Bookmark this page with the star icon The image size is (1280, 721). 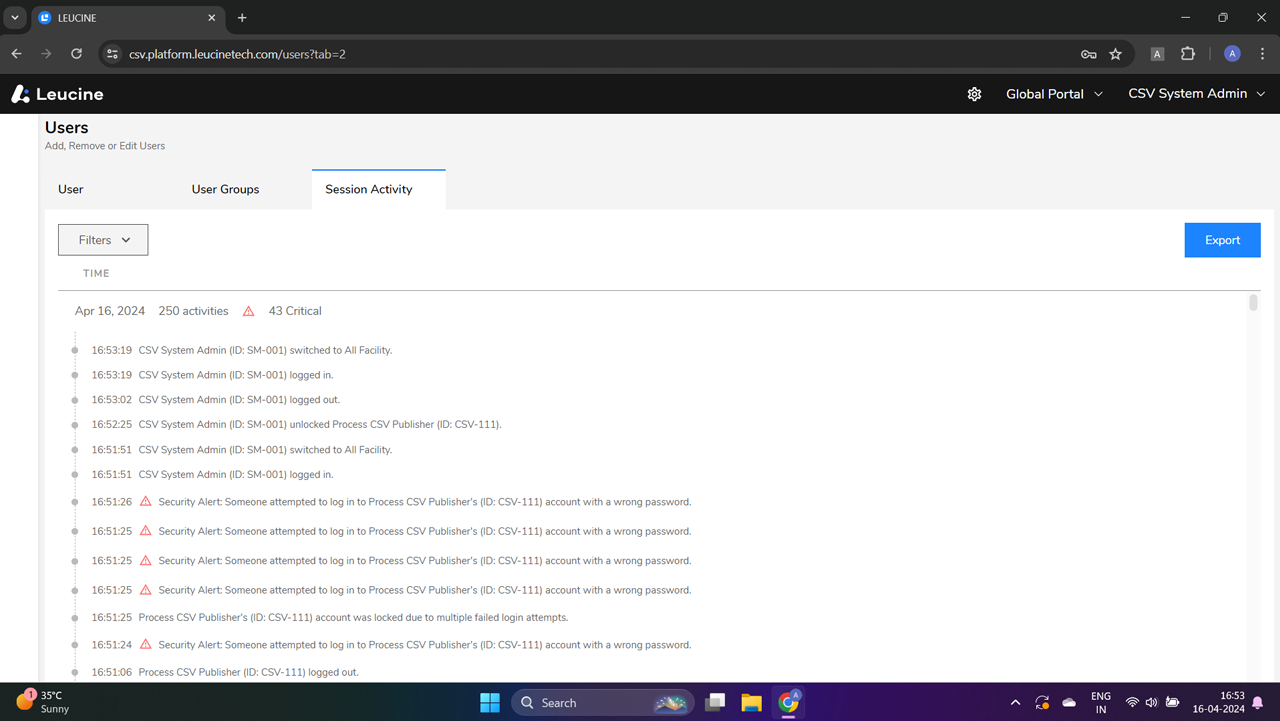(x=1116, y=54)
